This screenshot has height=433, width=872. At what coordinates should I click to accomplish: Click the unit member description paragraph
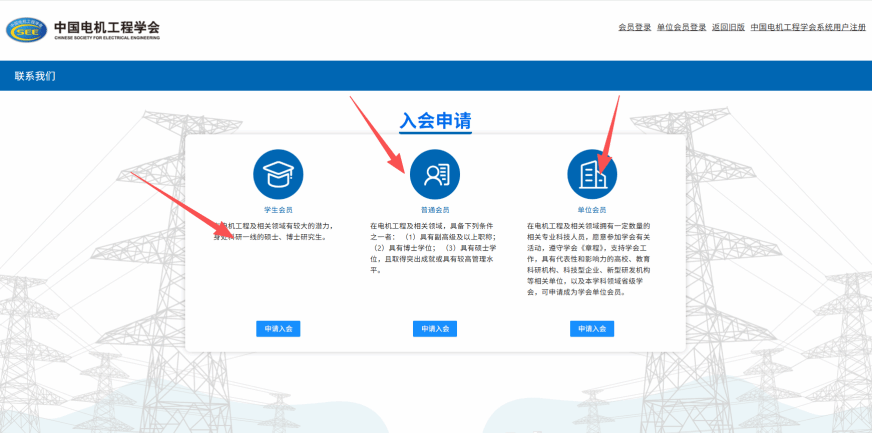590,259
